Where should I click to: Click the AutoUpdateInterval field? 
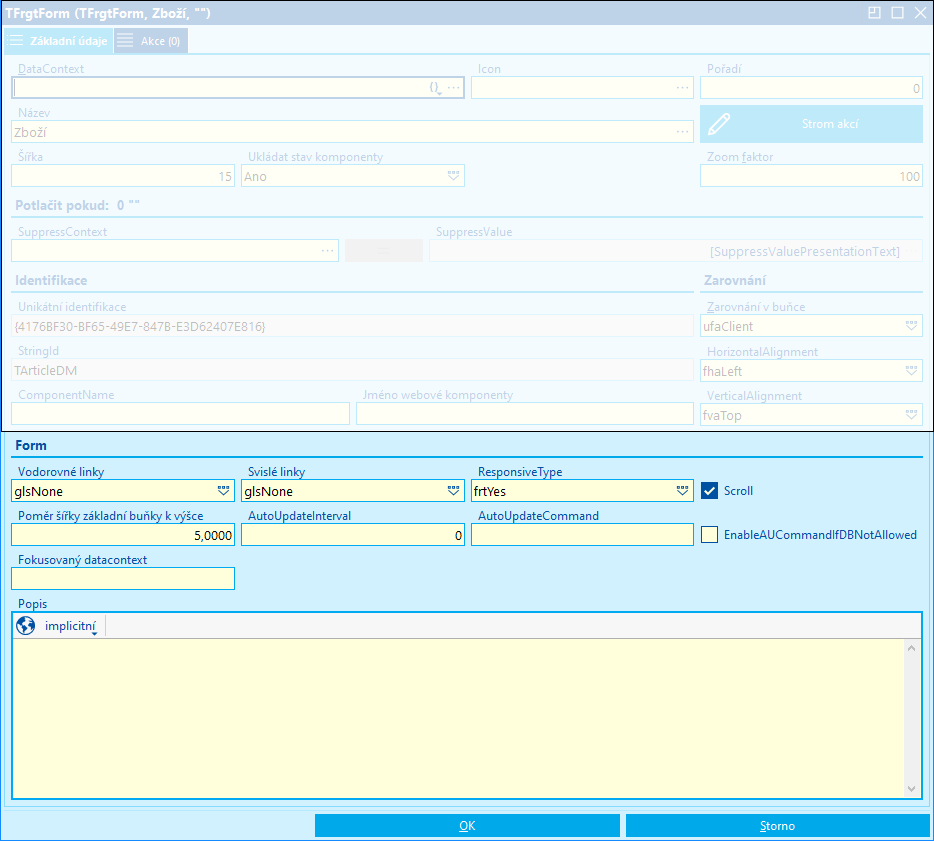pos(353,535)
